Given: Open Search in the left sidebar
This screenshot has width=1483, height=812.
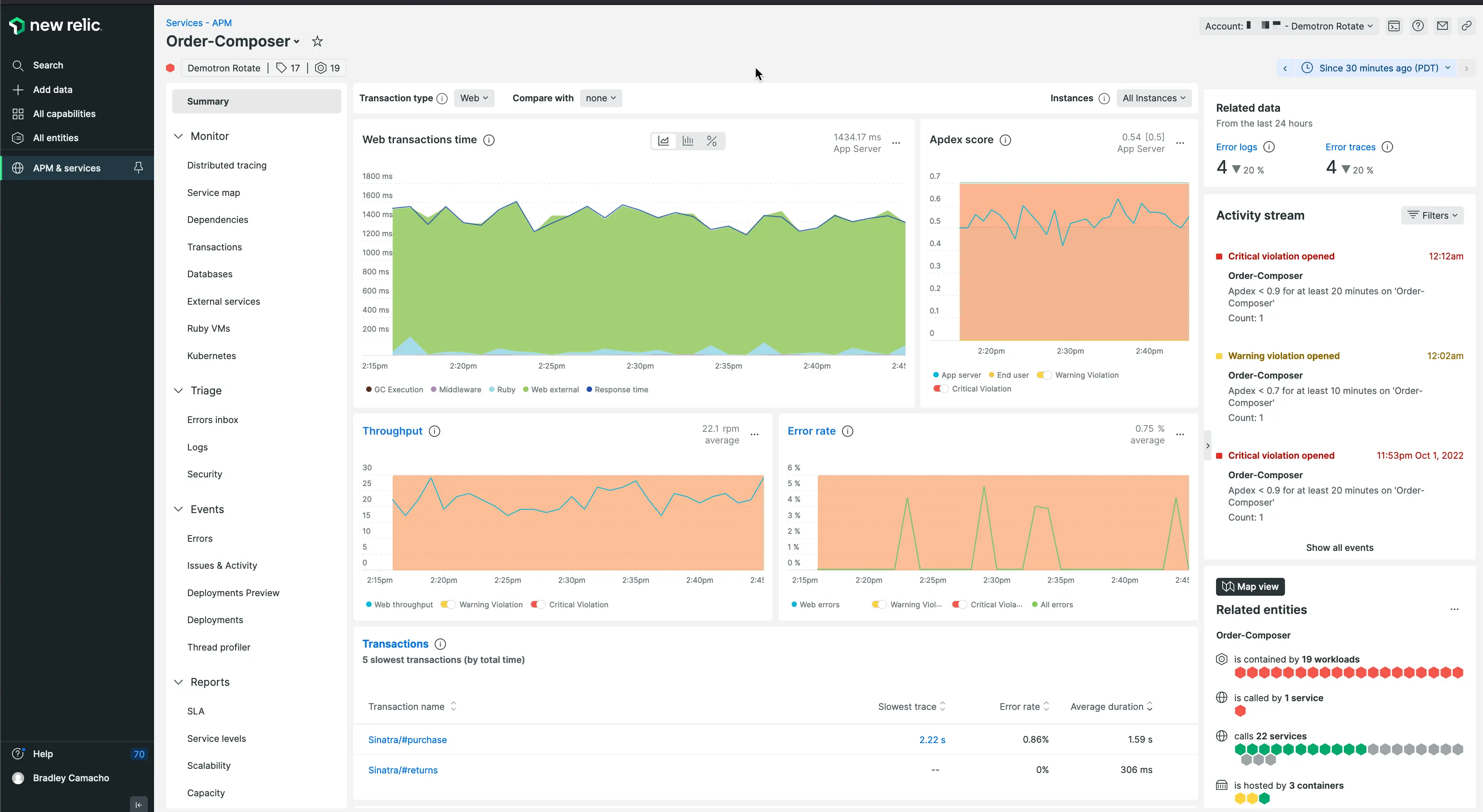Looking at the screenshot, I should pos(47,65).
